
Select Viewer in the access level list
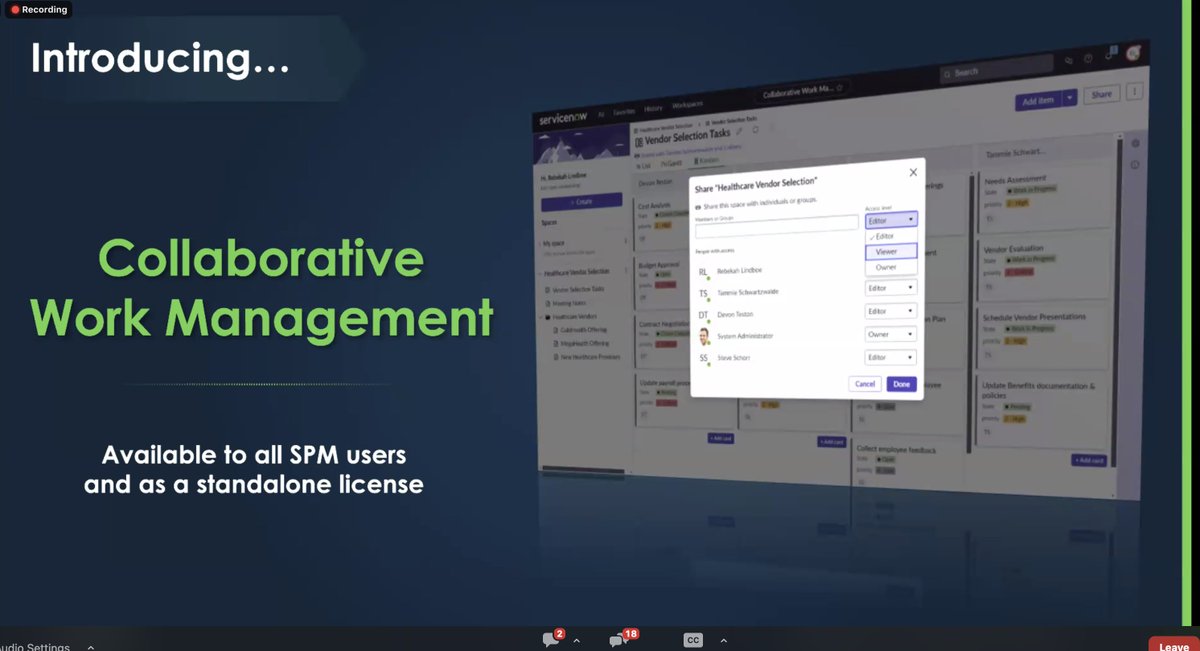click(x=887, y=251)
